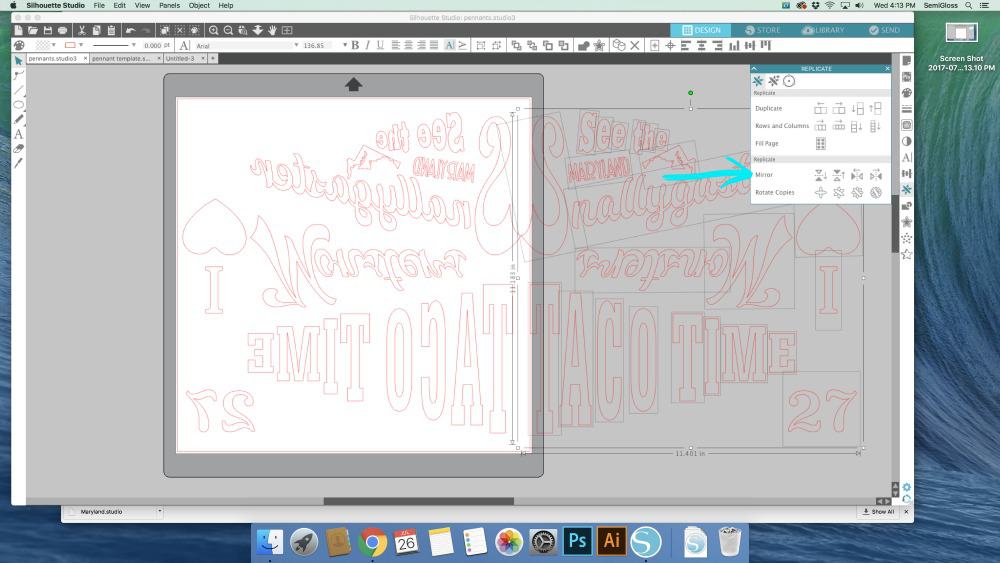Select the Draw Ellipse tool
The image size is (1000, 563).
pos(18,105)
